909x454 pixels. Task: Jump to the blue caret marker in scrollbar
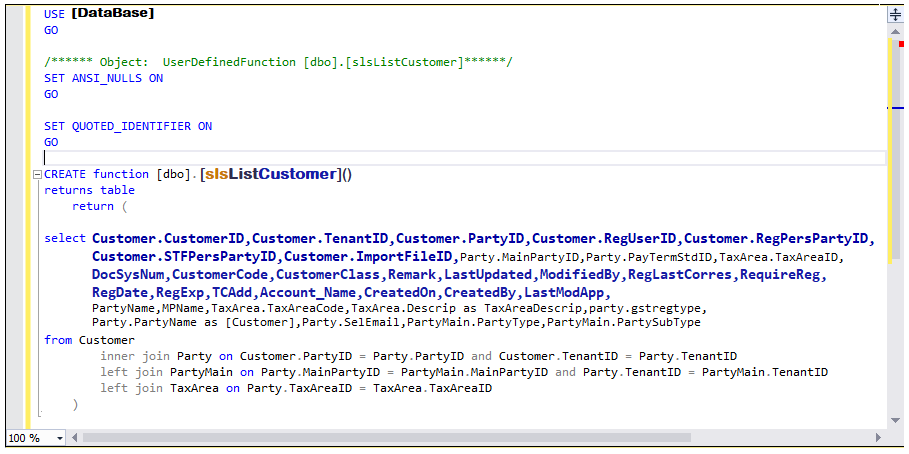[x=895, y=108]
